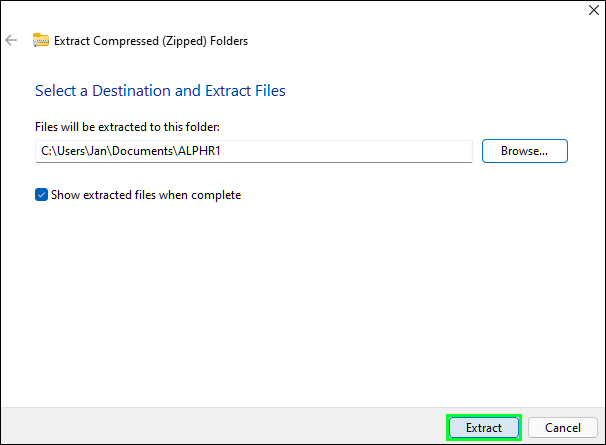The height and width of the screenshot is (445, 606).
Task: Click the back arrow in the header
Action: tap(11, 40)
